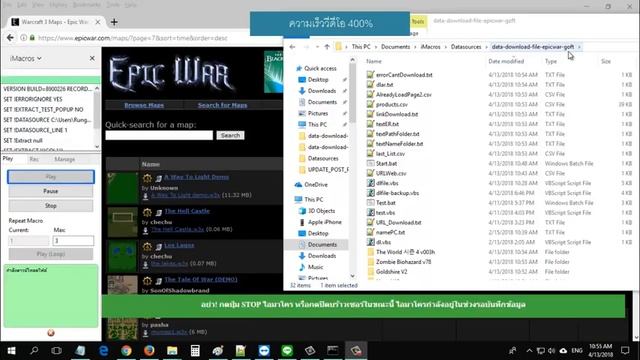640x360 pixels.
Task: Expand breadcrumb chevron after Datasources
Action: click(x=487, y=47)
